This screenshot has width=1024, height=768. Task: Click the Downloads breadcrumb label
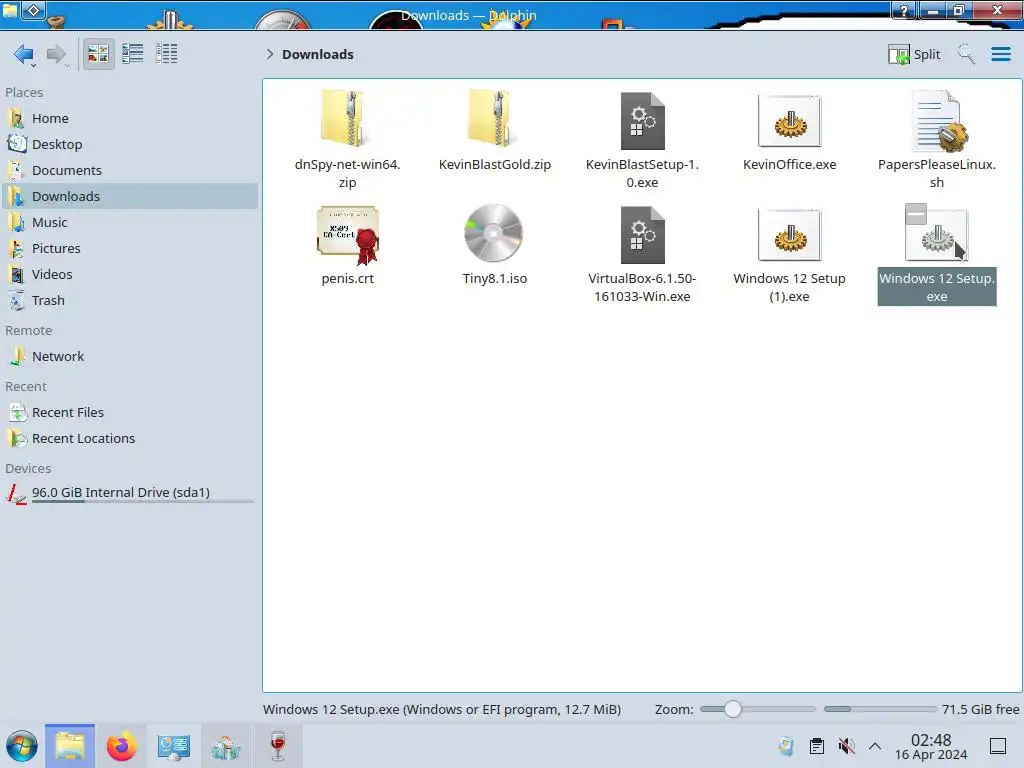click(317, 54)
